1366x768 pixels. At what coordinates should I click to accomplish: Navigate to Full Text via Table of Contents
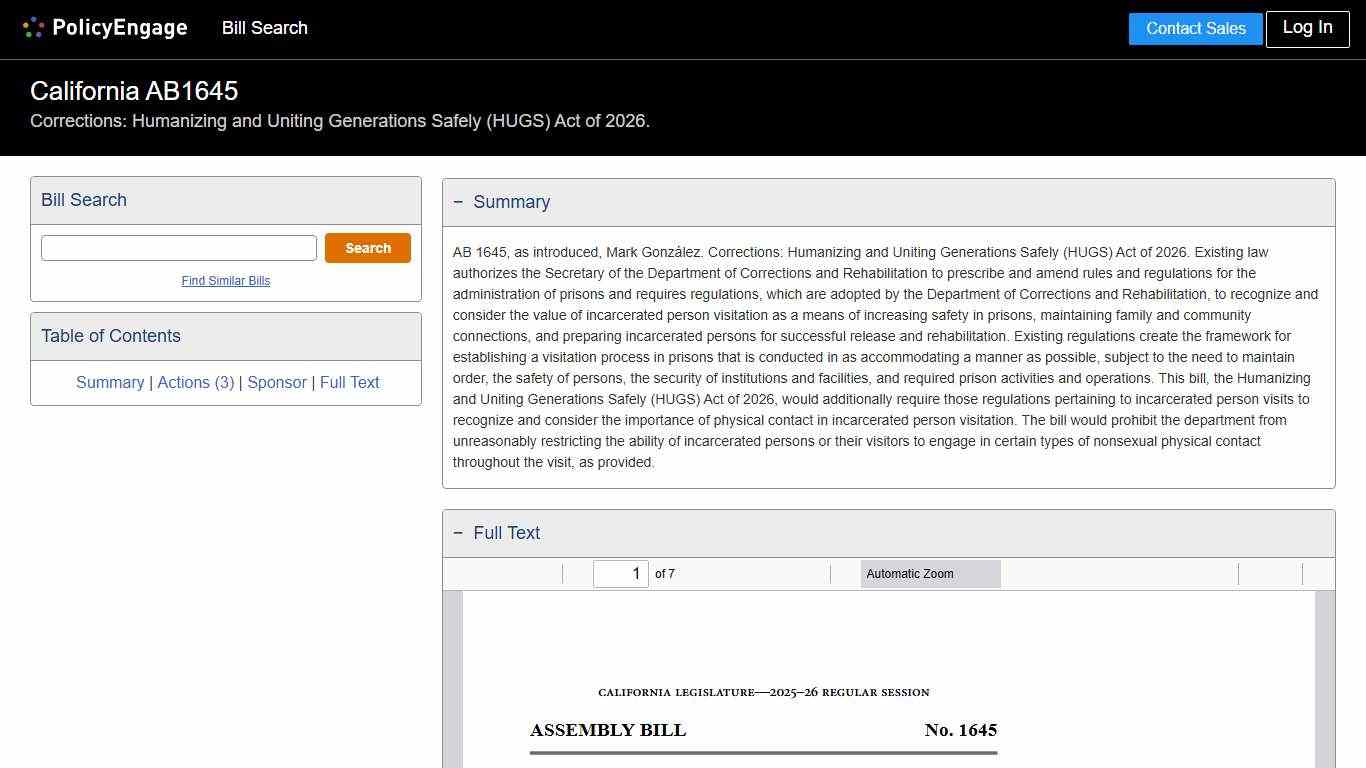click(349, 382)
